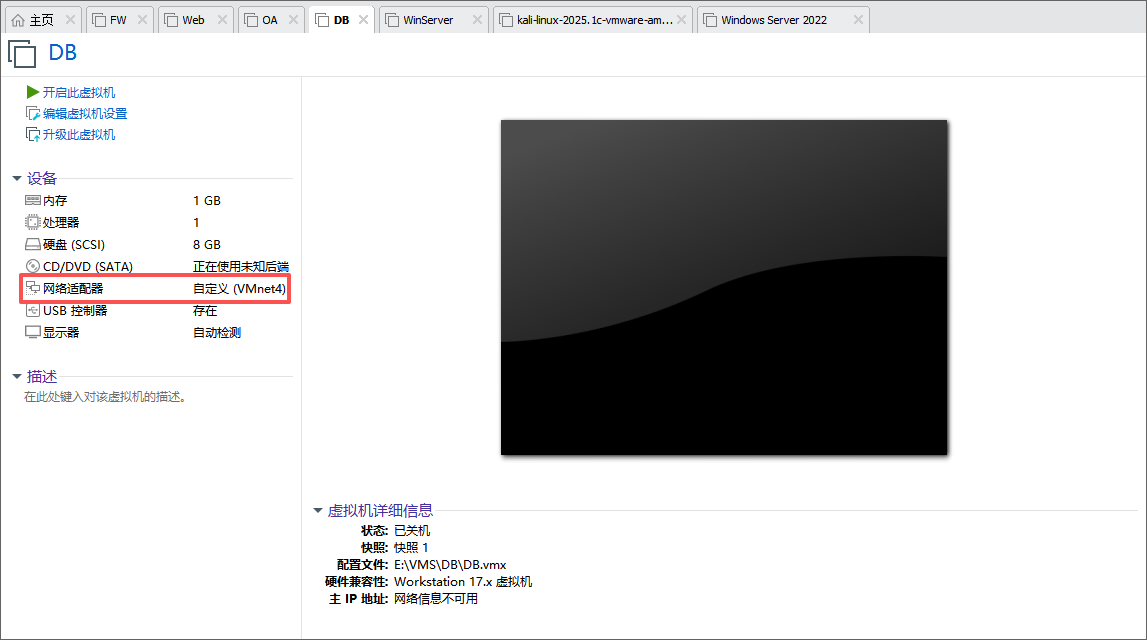Click the description field 在此处键入对该虚拟机的描述

(105, 396)
